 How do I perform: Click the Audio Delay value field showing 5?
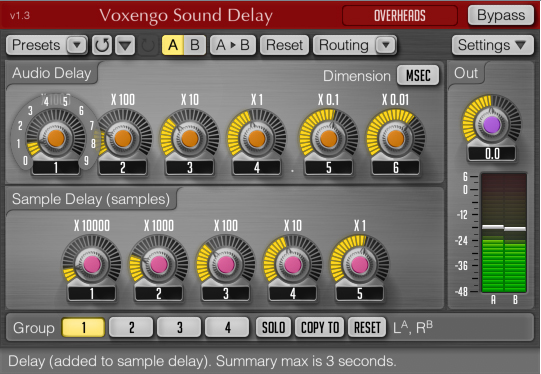(x=328, y=168)
